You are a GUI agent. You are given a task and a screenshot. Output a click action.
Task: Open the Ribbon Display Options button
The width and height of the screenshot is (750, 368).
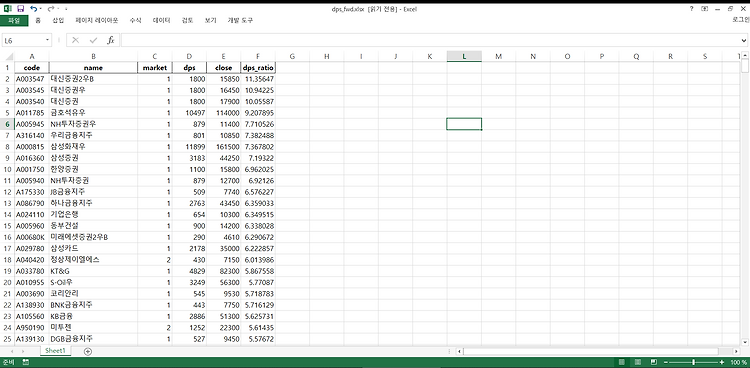click(x=705, y=9)
